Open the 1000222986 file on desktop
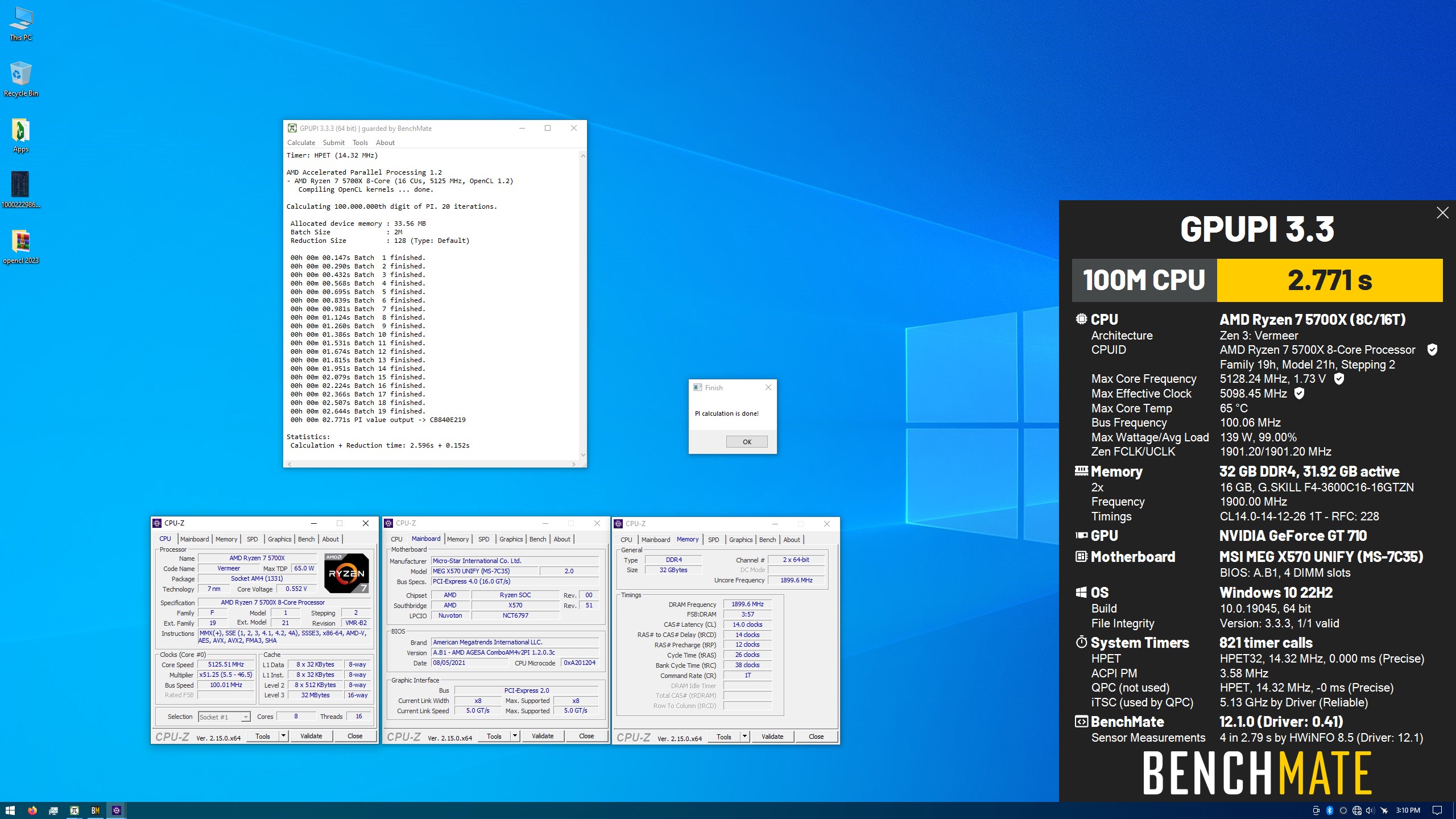Viewport: 1456px width, 819px height. 21,190
